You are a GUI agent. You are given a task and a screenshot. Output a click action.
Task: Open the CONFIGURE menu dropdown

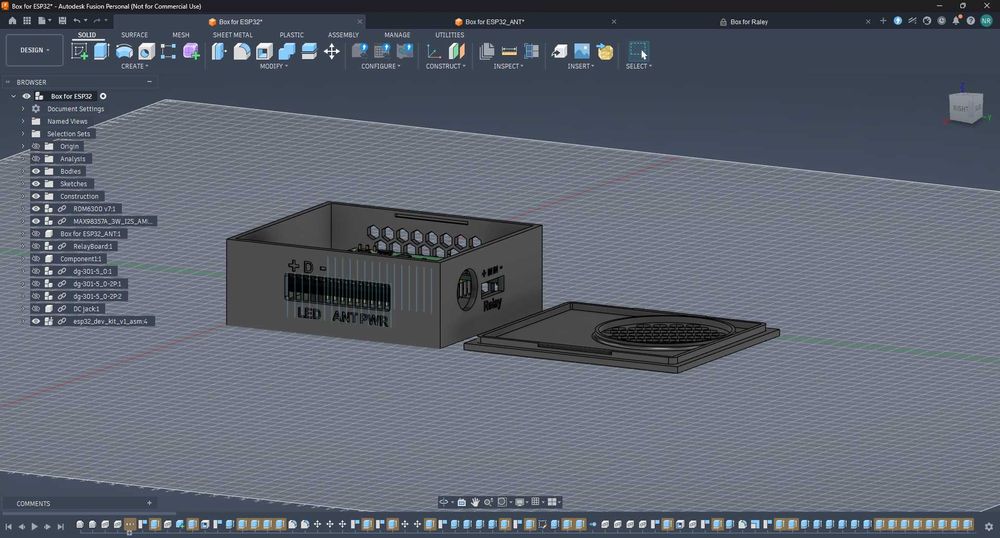click(381, 66)
